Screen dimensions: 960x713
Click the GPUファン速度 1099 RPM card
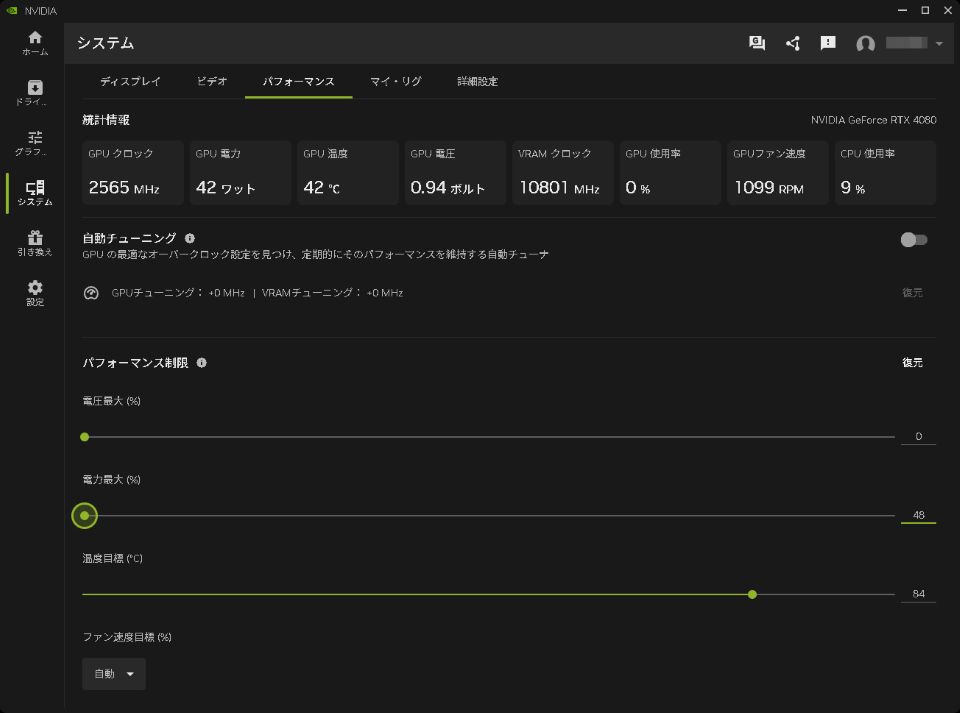click(x=778, y=173)
